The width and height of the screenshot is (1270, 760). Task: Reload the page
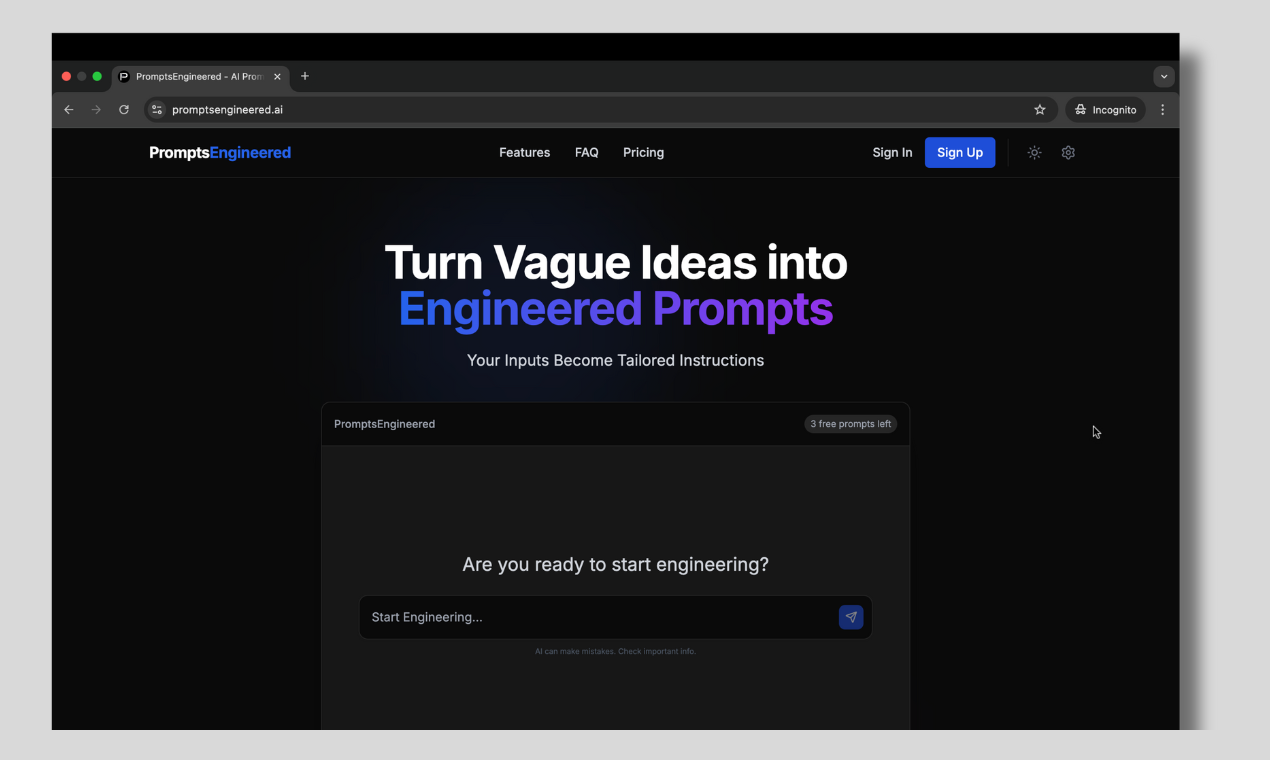pos(124,110)
